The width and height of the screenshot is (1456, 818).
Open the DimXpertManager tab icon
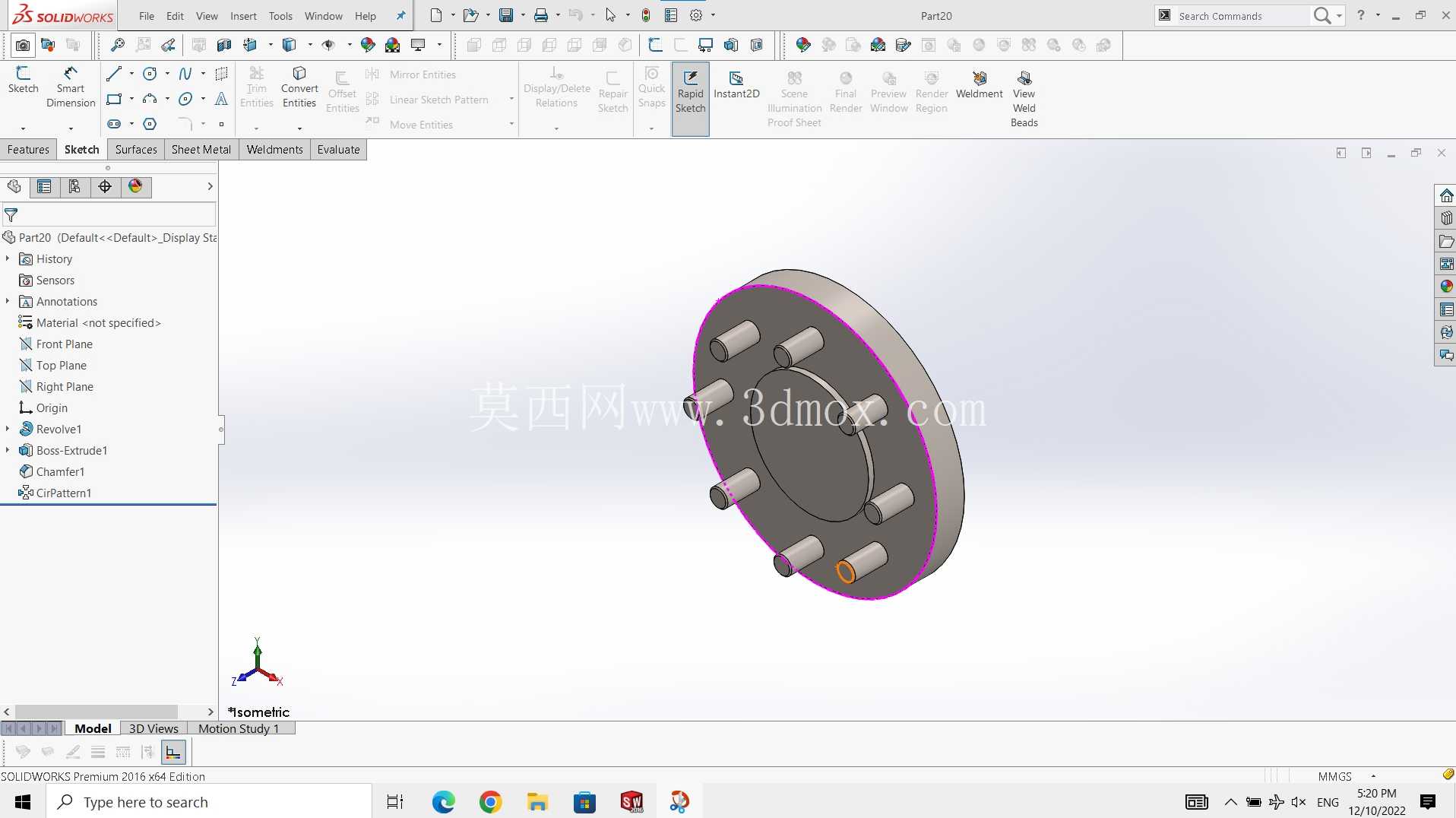coord(105,187)
